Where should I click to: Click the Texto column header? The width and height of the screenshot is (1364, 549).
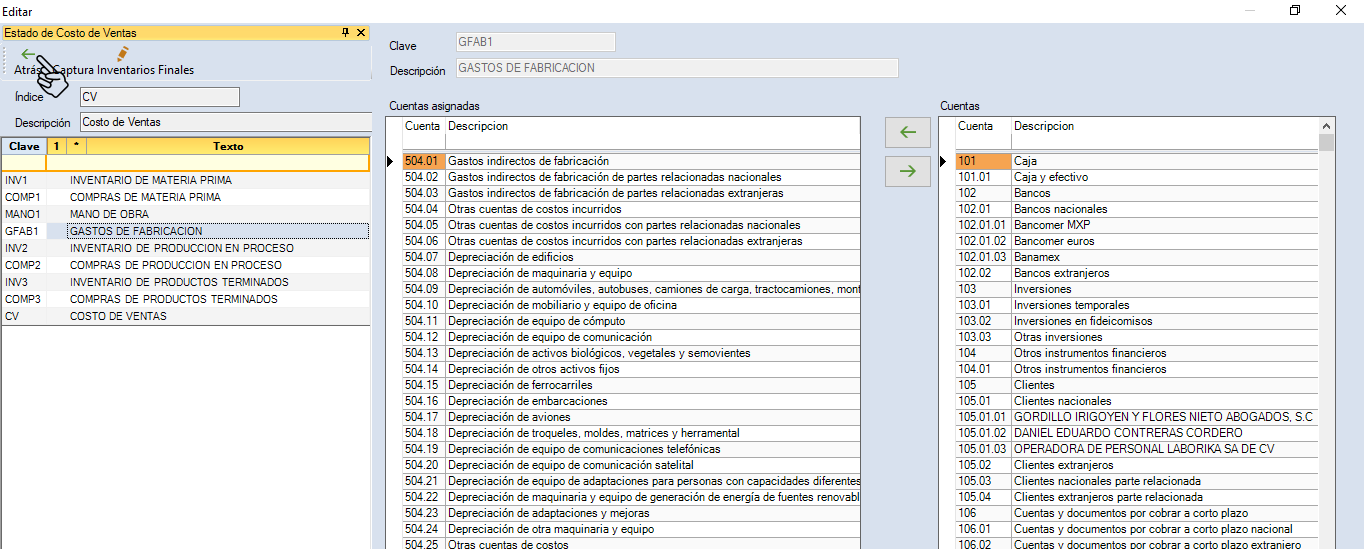coord(228,146)
